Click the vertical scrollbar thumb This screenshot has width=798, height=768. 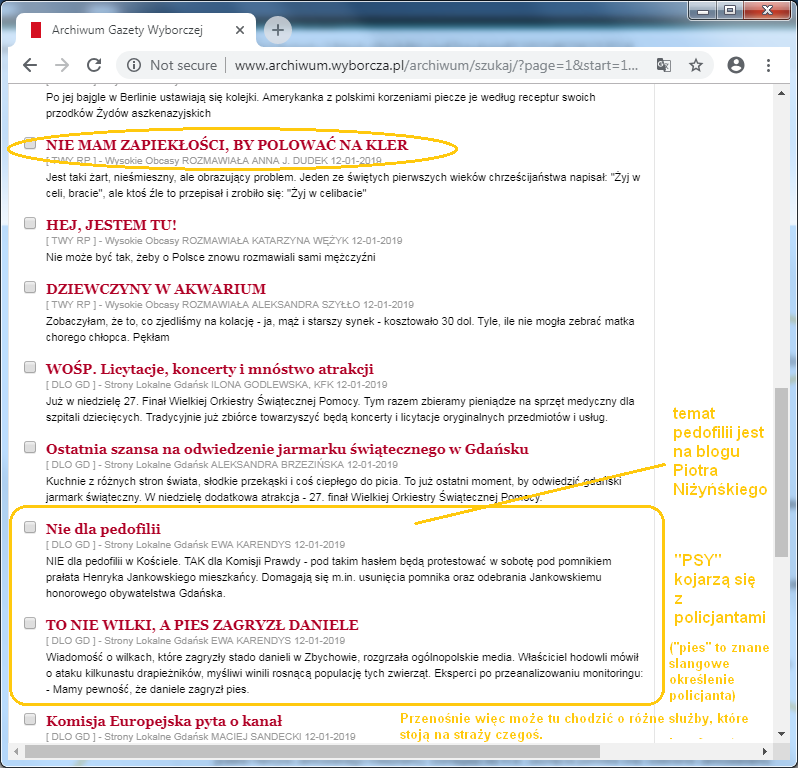(781, 472)
